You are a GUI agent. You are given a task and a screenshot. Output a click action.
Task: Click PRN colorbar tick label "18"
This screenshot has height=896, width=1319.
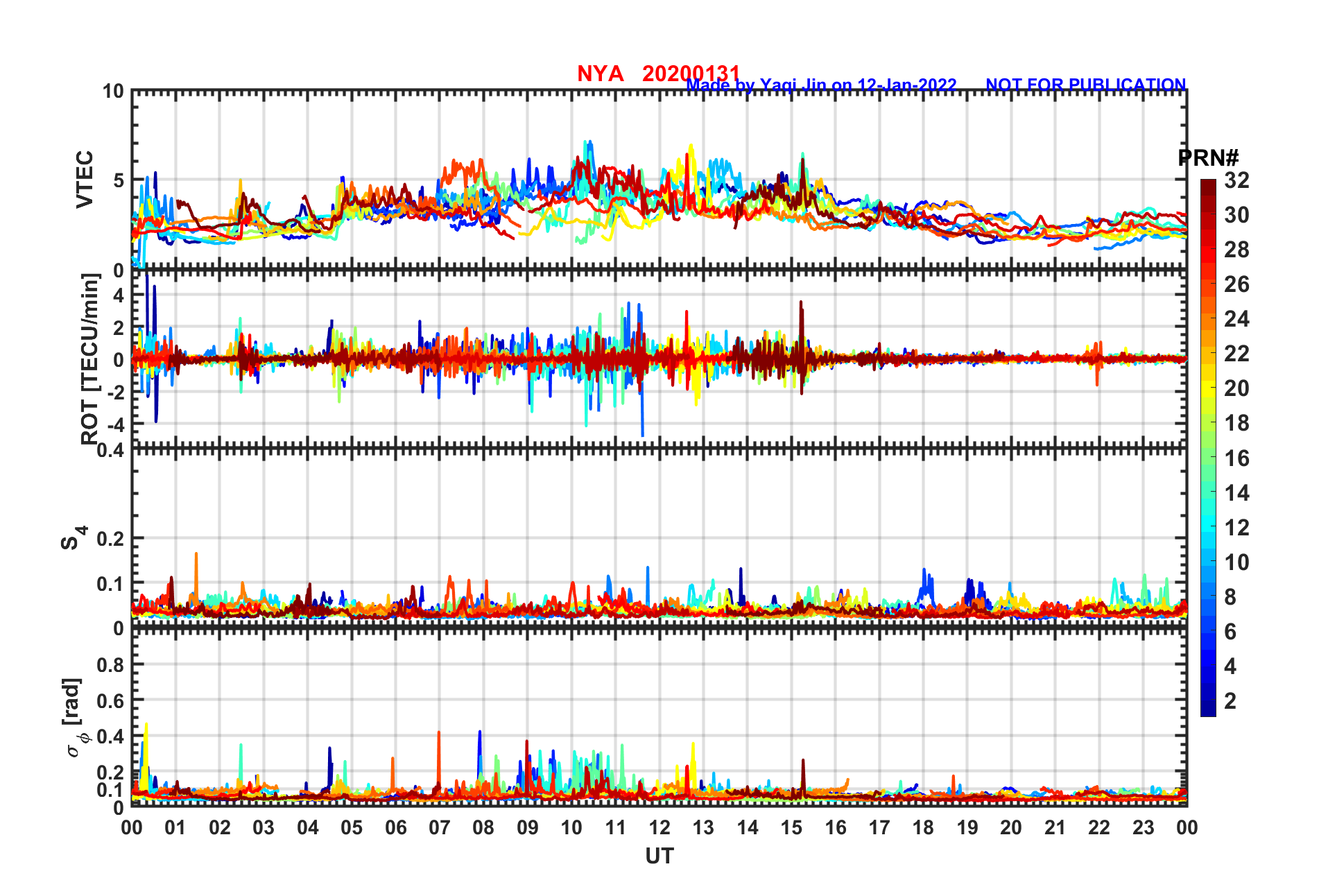1236,423
